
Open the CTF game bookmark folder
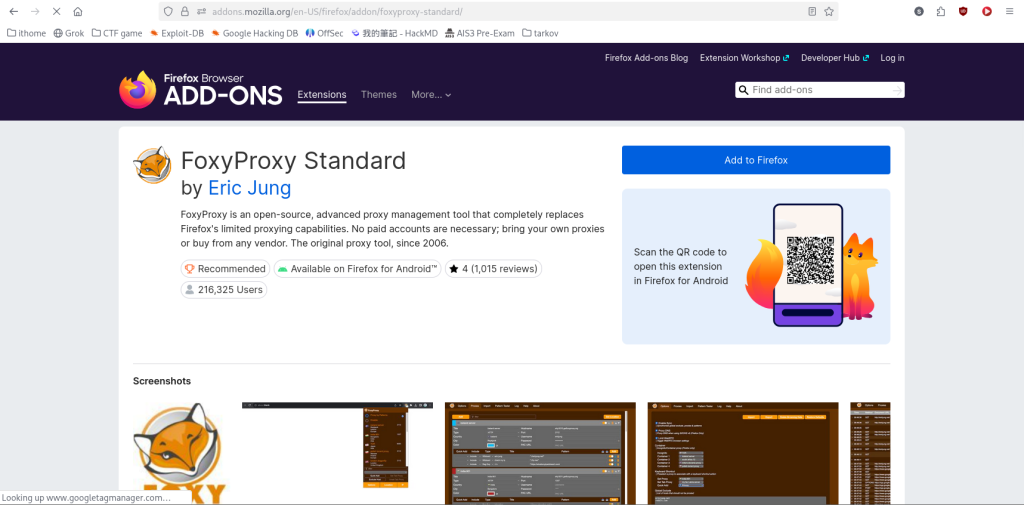click(117, 33)
